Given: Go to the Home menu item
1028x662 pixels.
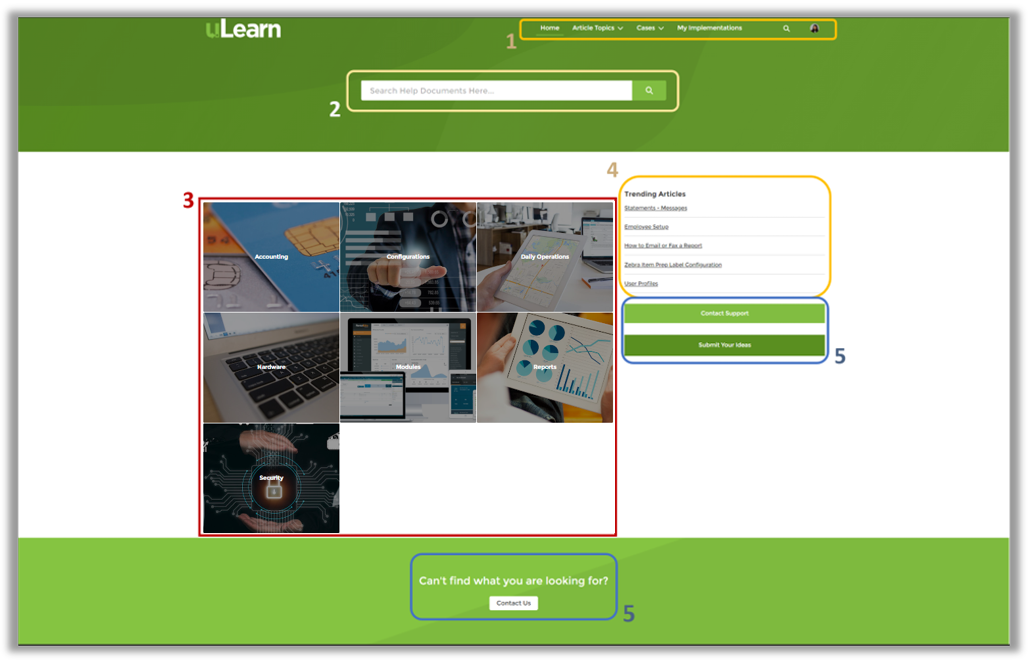Looking at the screenshot, I should tap(549, 28).
